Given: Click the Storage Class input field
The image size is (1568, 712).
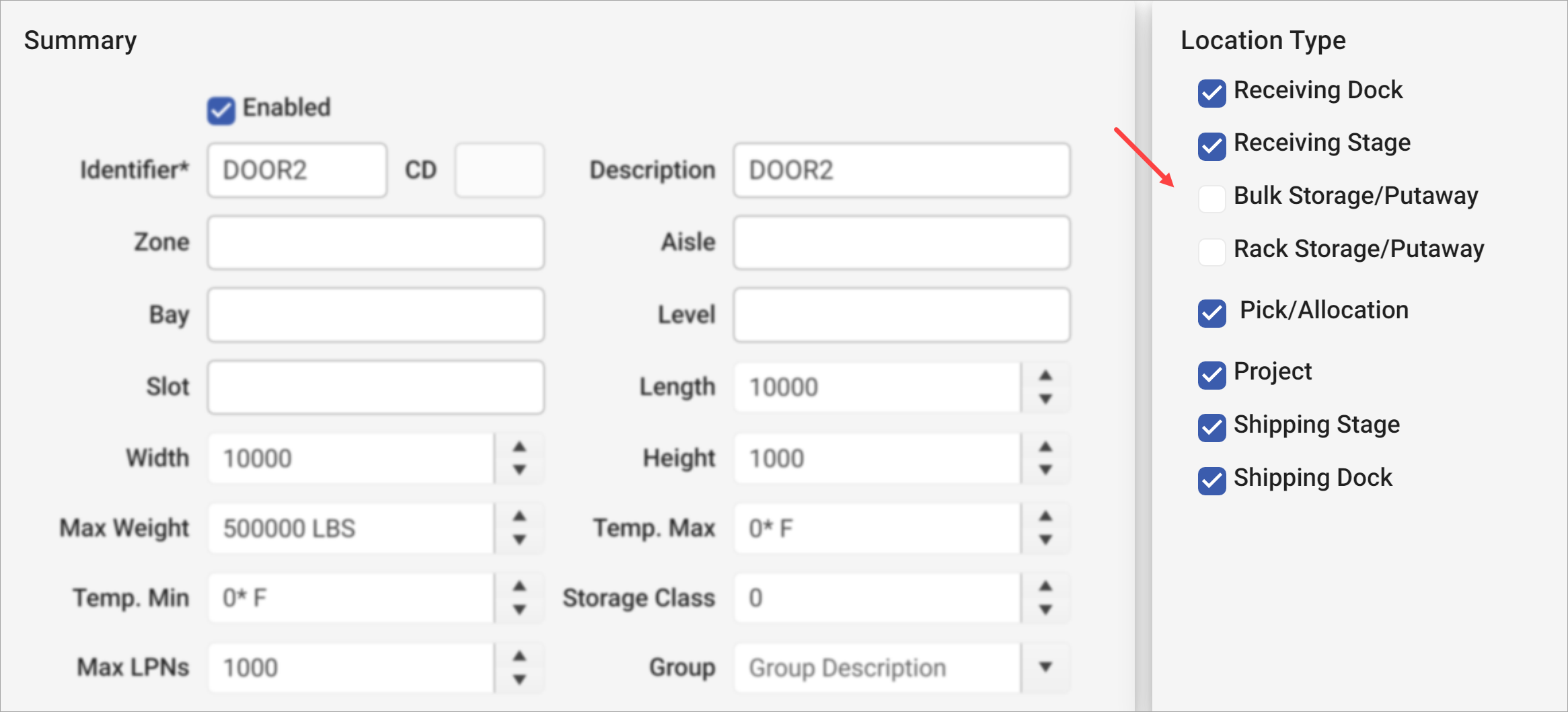Looking at the screenshot, I should tap(874, 598).
